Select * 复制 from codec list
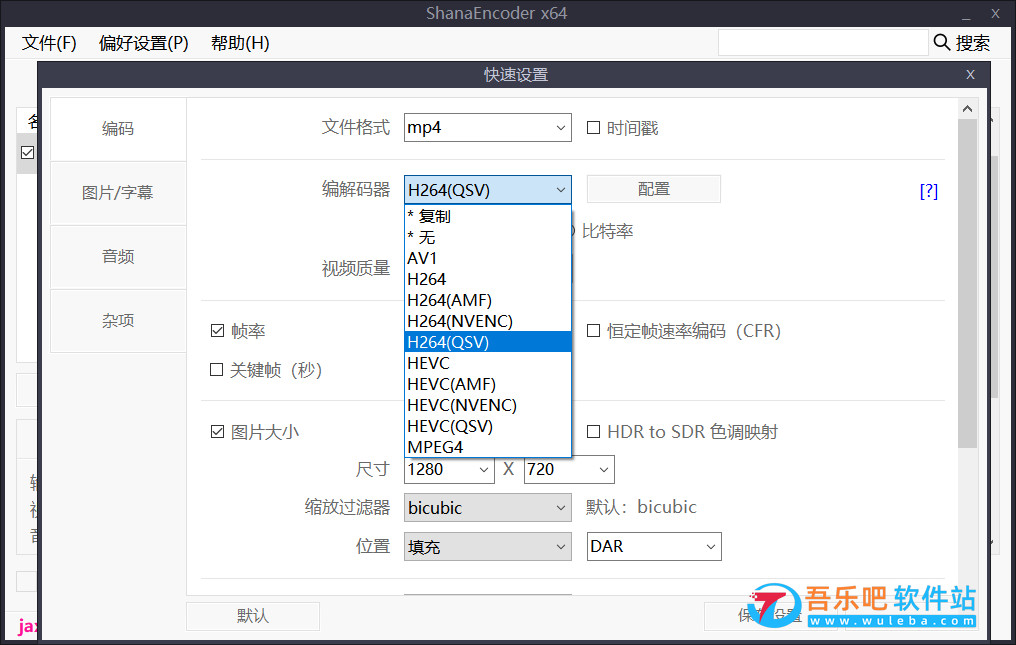 (x=487, y=217)
